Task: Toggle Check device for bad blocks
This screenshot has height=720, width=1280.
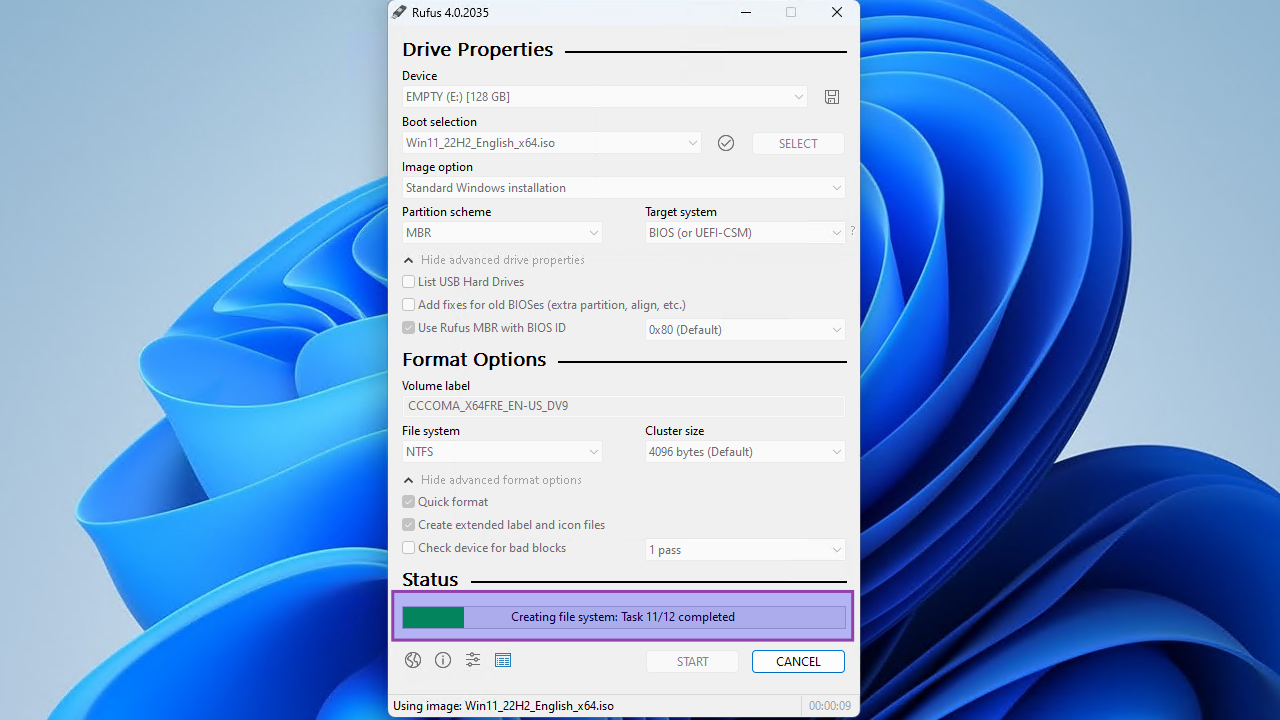Action: 408,548
